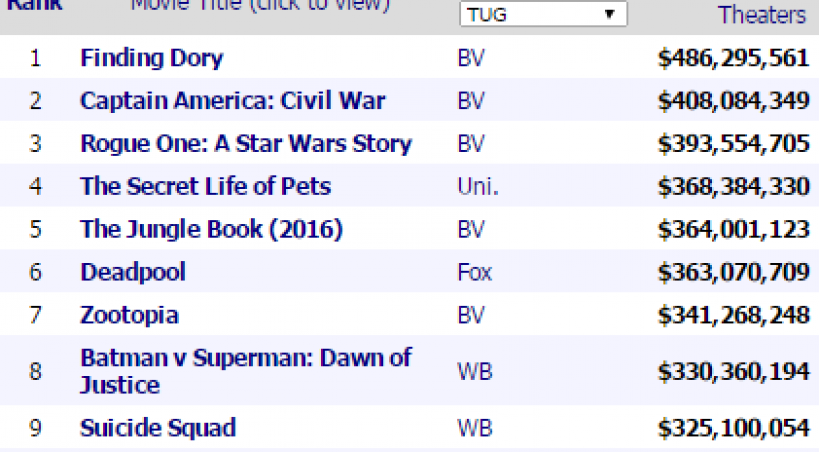Screen dimensions: 819x452
Task: Sort by the Movie Title column header
Action: point(260,5)
